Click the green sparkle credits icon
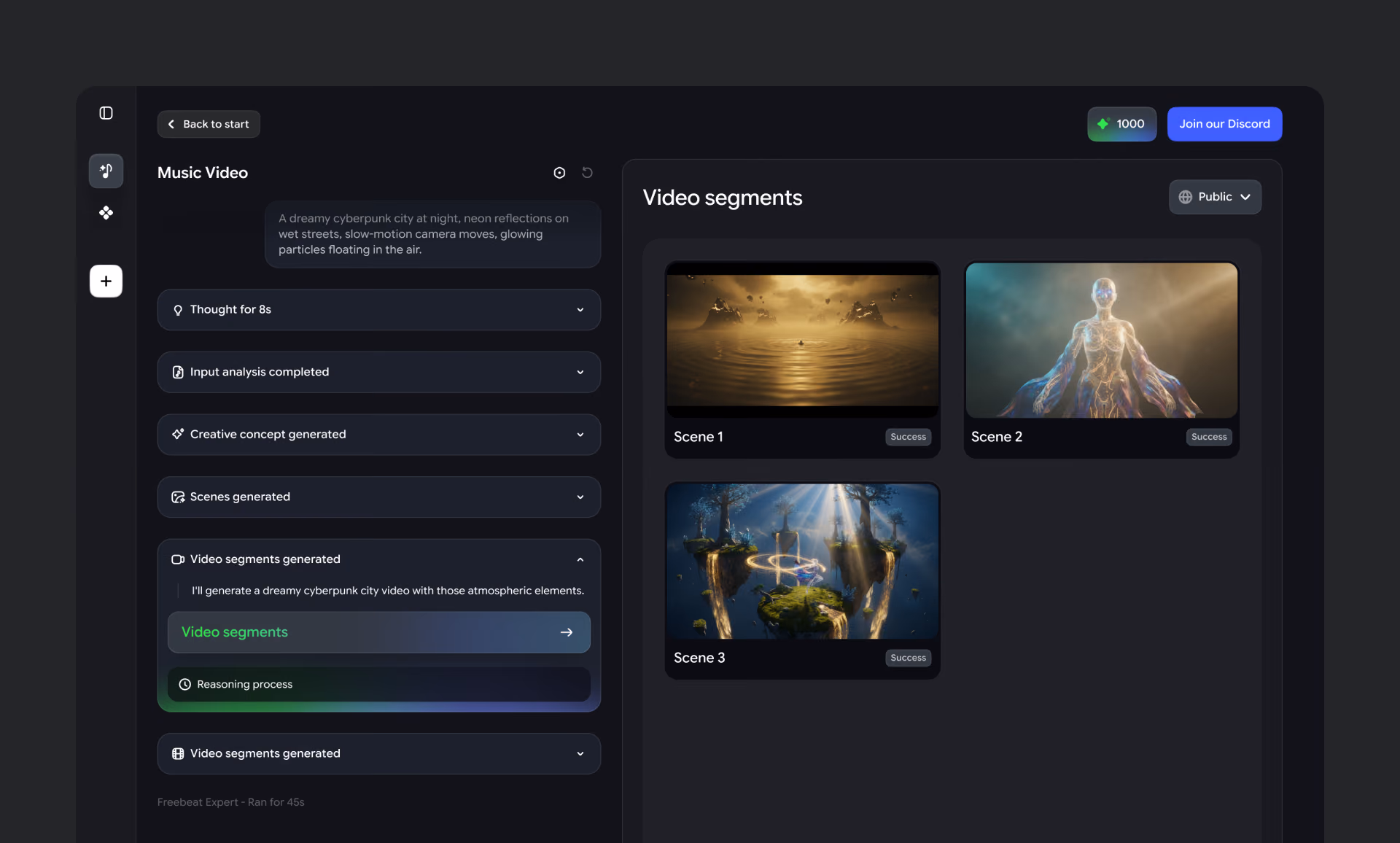Image resolution: width=1400 pixels, height=843 pixels. point(1103,124)
